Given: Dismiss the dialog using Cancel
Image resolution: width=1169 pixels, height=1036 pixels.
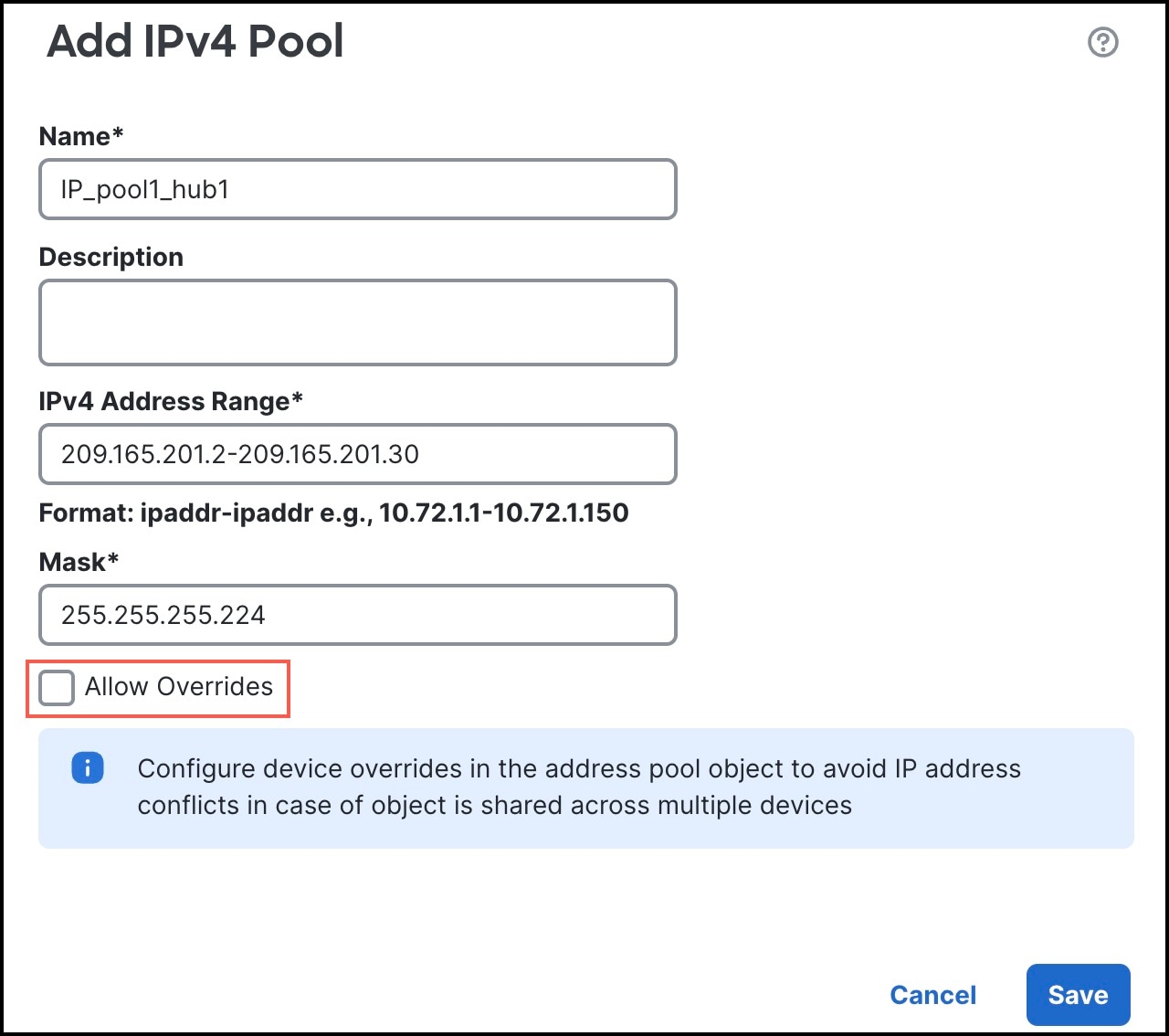Looking at the screenshot, I should point(932,995).
